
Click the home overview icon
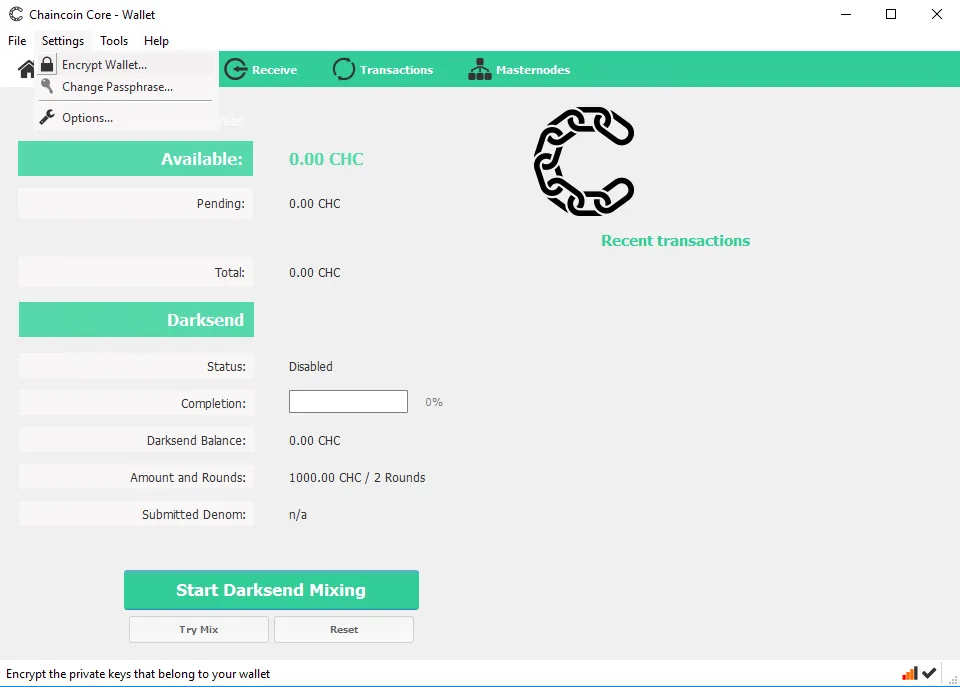pyautogui.click(x=26, y=69)
